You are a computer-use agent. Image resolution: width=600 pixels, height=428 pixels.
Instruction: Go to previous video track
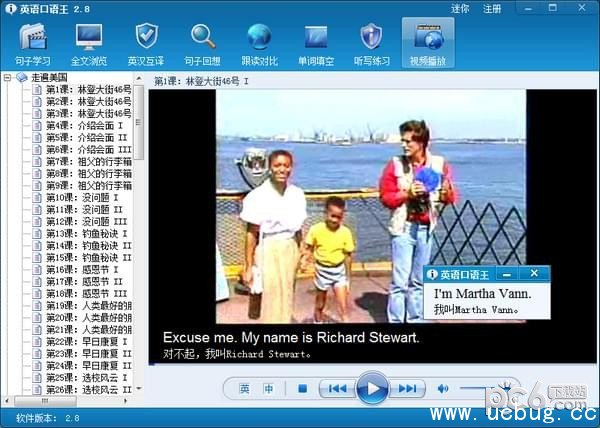(337, 388)
